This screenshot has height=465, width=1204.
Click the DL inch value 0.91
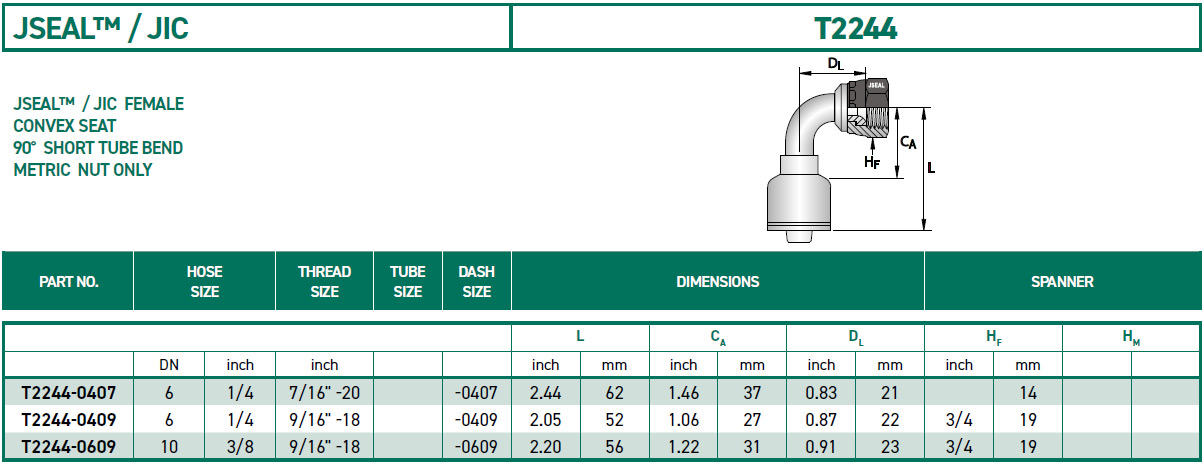pyautogui.click(x=821, y=446)
